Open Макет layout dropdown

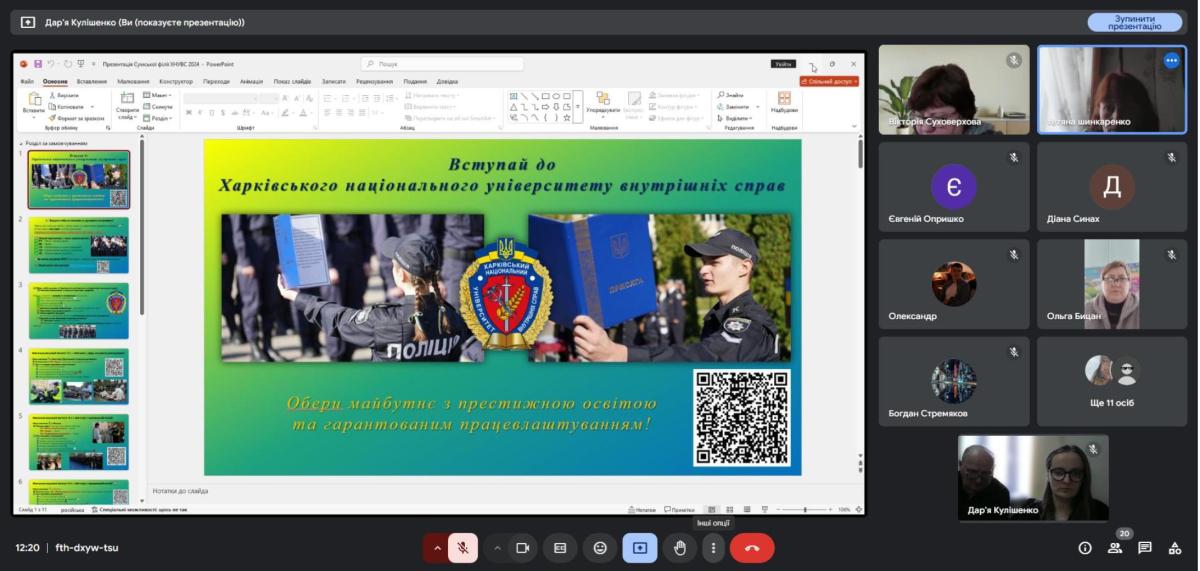click(x=157, y=95)
